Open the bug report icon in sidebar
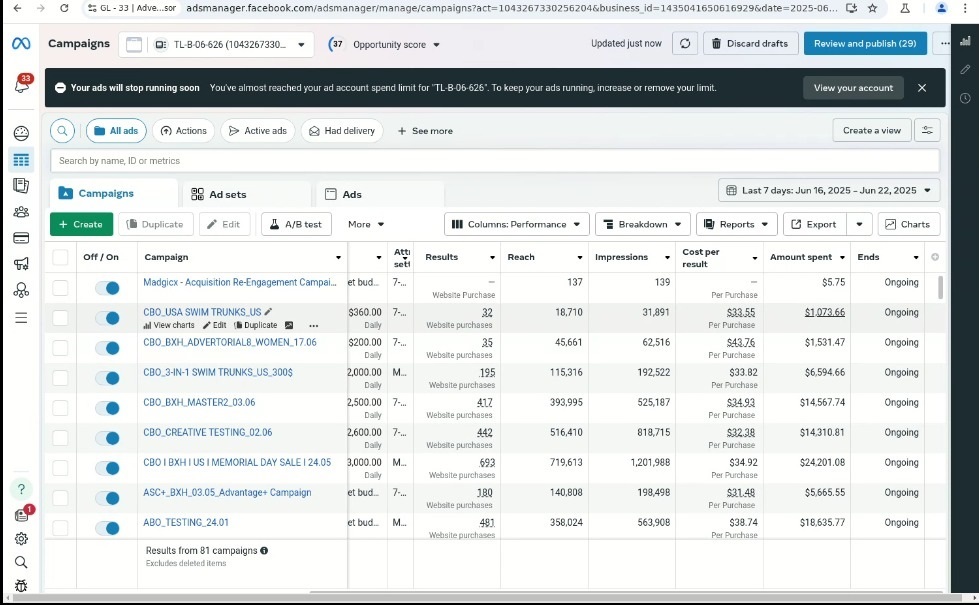The height and width of the screenshot is (605, 979). click(21, 586)
